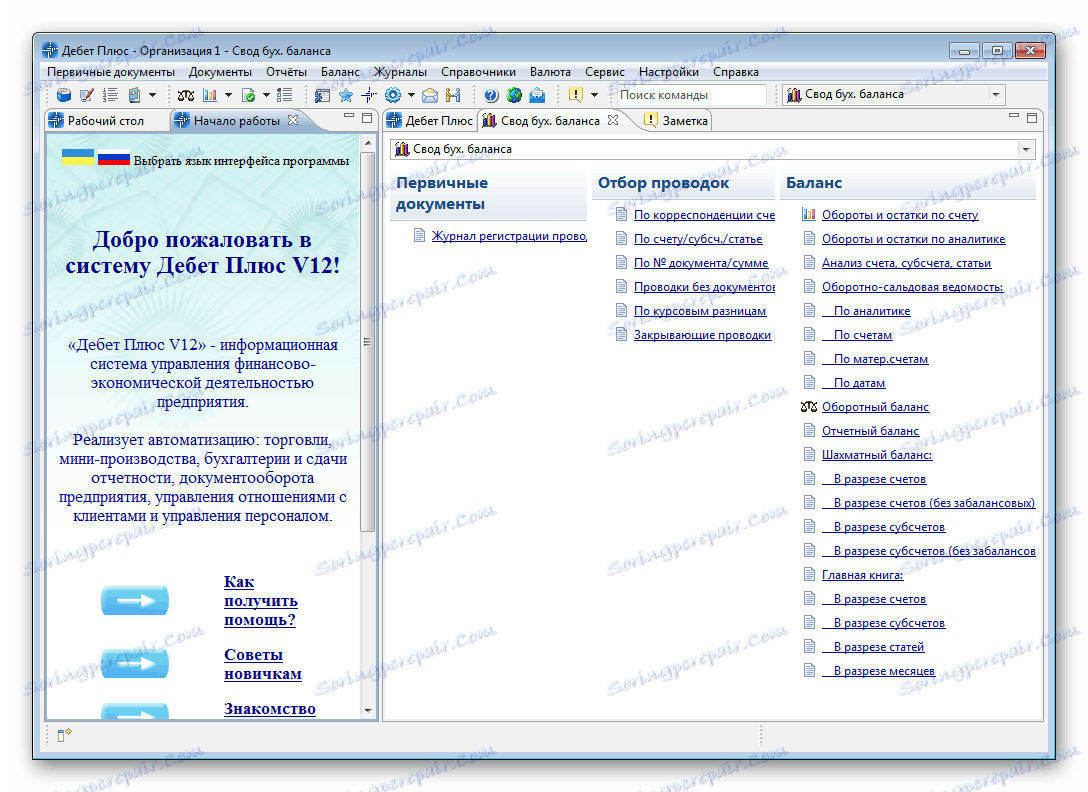Expand the toolbar Свод бух. баланса combo box
The height and width of the screenshot is (792, 1088).
coord(996,94)
